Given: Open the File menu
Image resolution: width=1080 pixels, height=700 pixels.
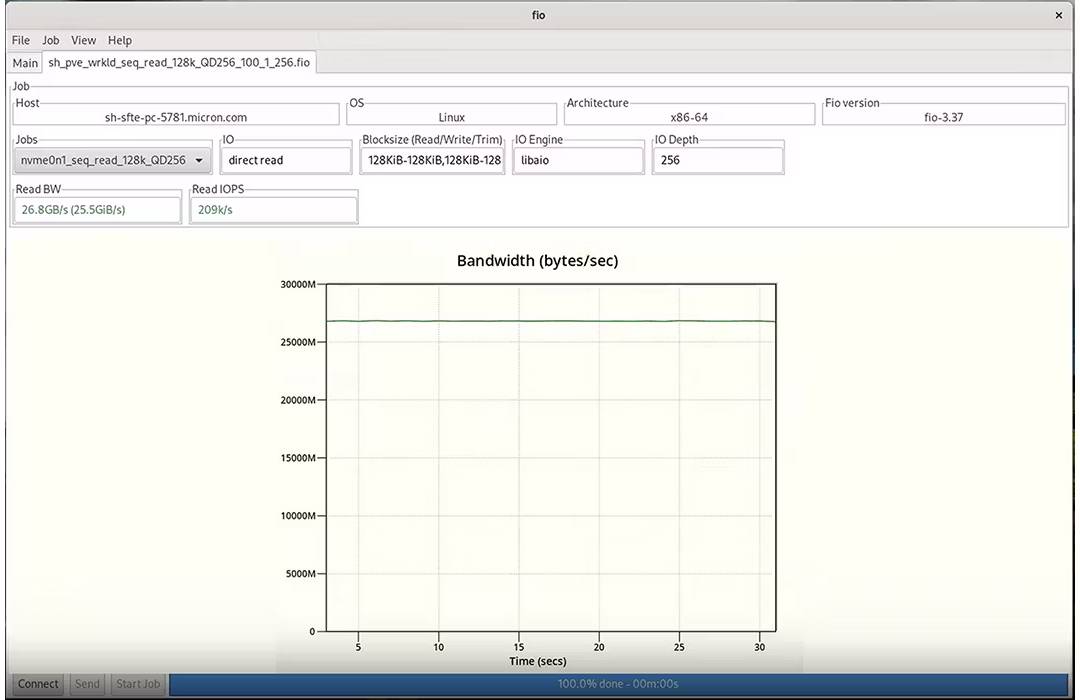Looking at the screenshot, I should tap(21, 40).
